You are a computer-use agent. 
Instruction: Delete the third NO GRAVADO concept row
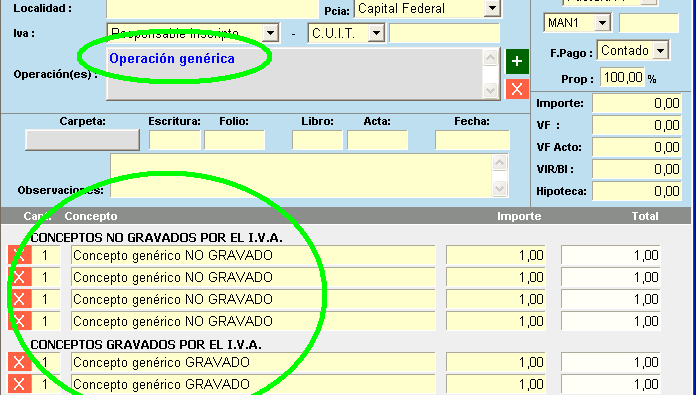19,300
